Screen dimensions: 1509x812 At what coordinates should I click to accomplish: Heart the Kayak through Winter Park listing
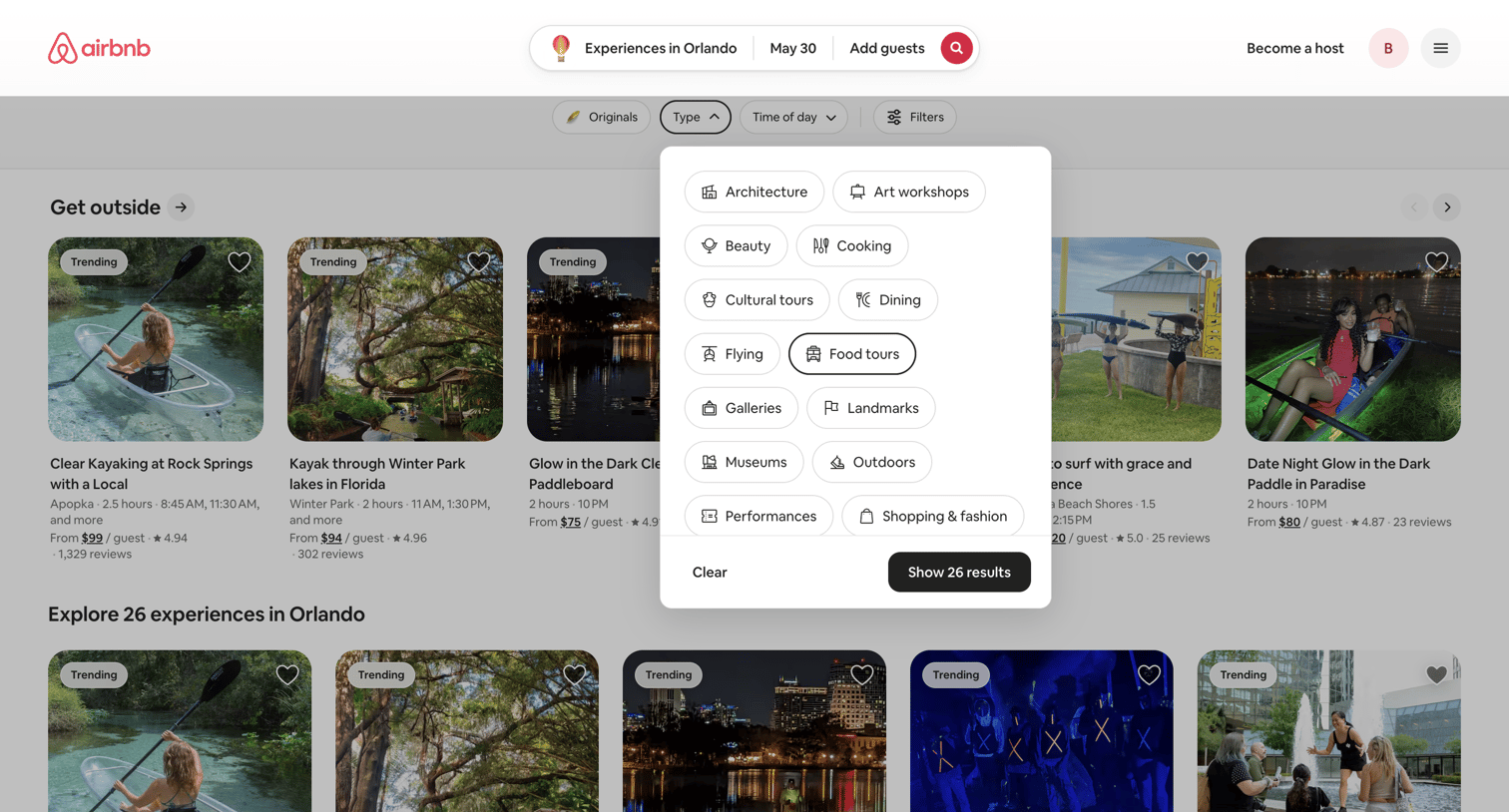pyautogui.click(x=479, y=262)
